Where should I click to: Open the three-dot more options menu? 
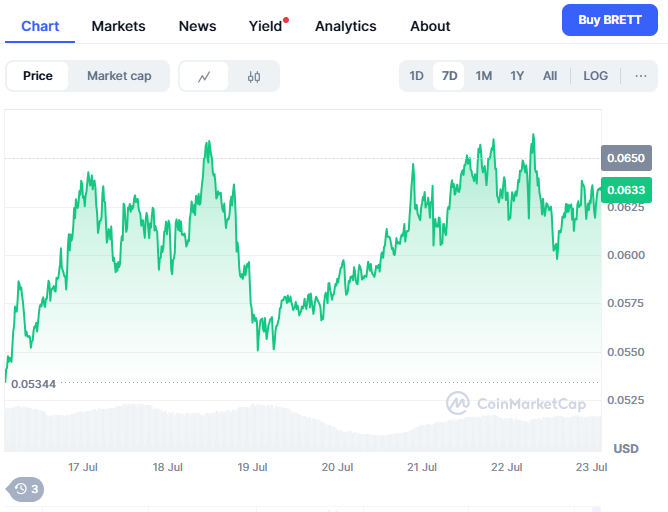640,75
